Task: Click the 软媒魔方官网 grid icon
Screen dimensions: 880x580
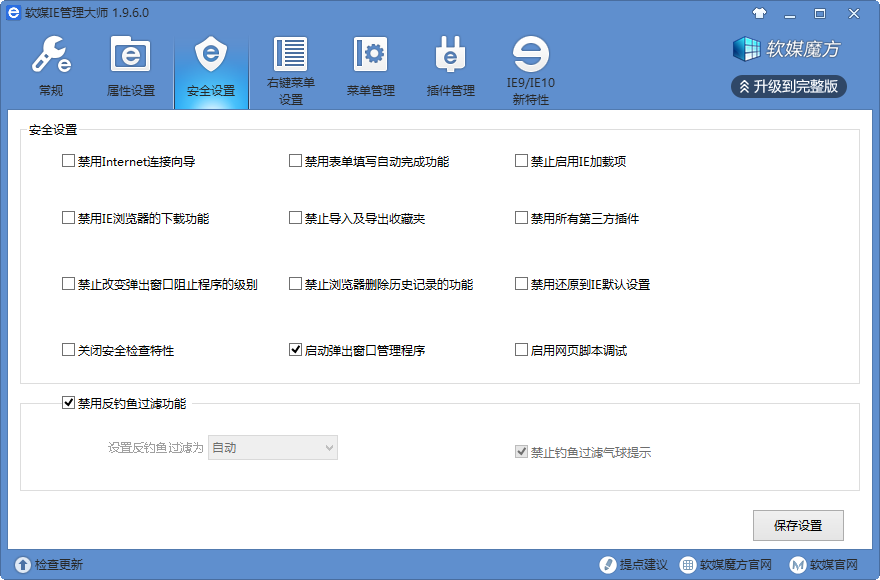Action: point(688,565)
